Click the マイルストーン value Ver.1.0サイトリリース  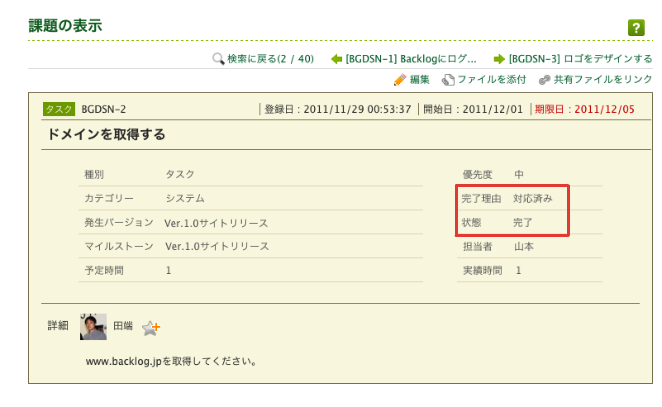pos(217,246)
